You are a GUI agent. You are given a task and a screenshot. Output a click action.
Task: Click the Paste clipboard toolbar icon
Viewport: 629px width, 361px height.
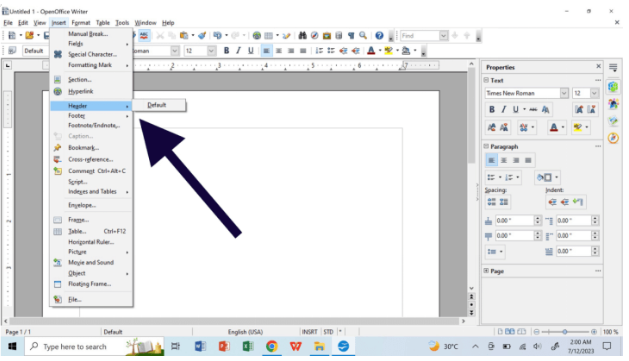[x=184, y=36]
